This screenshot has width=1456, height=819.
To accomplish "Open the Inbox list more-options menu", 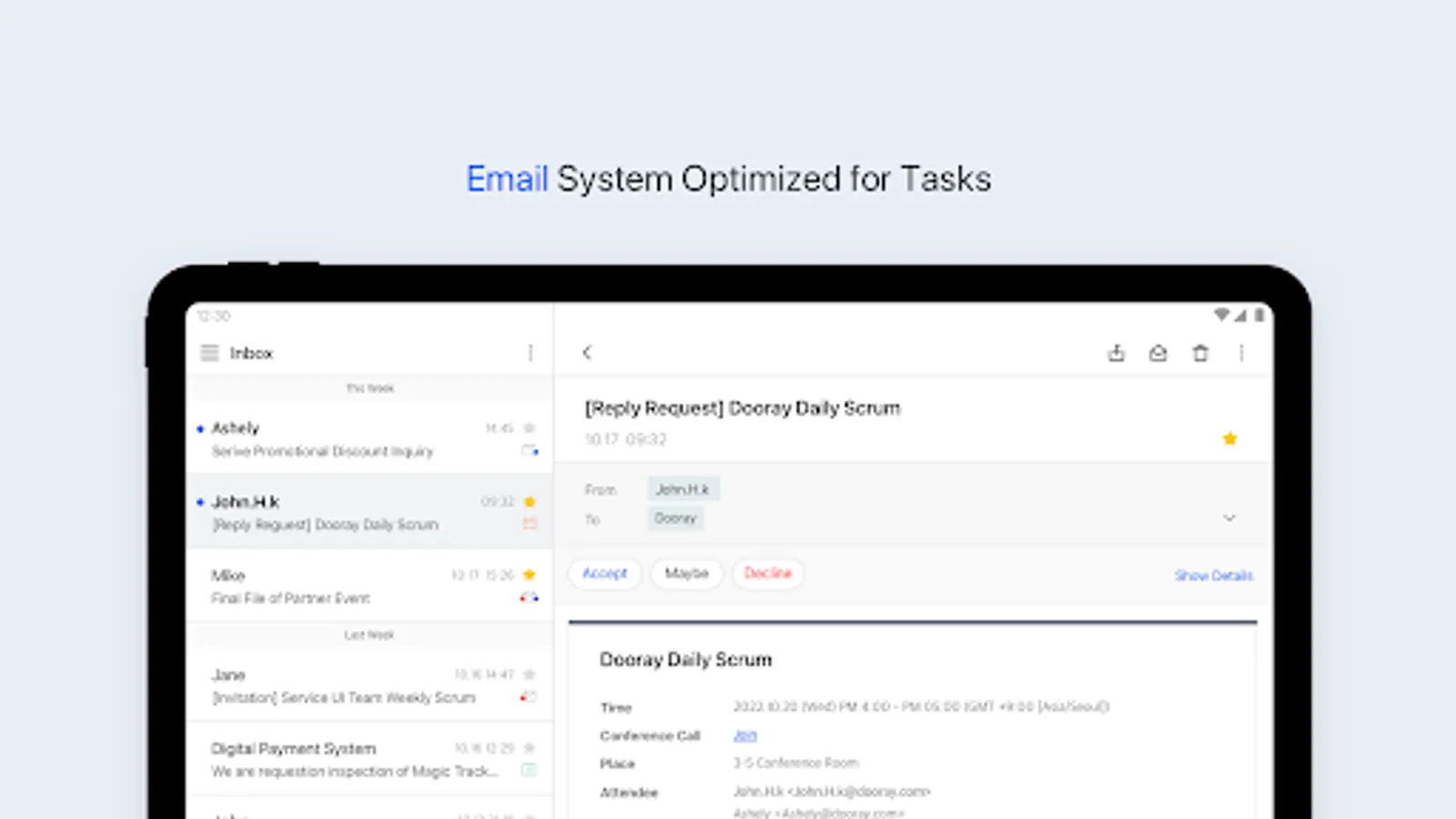I will point(531,353).
